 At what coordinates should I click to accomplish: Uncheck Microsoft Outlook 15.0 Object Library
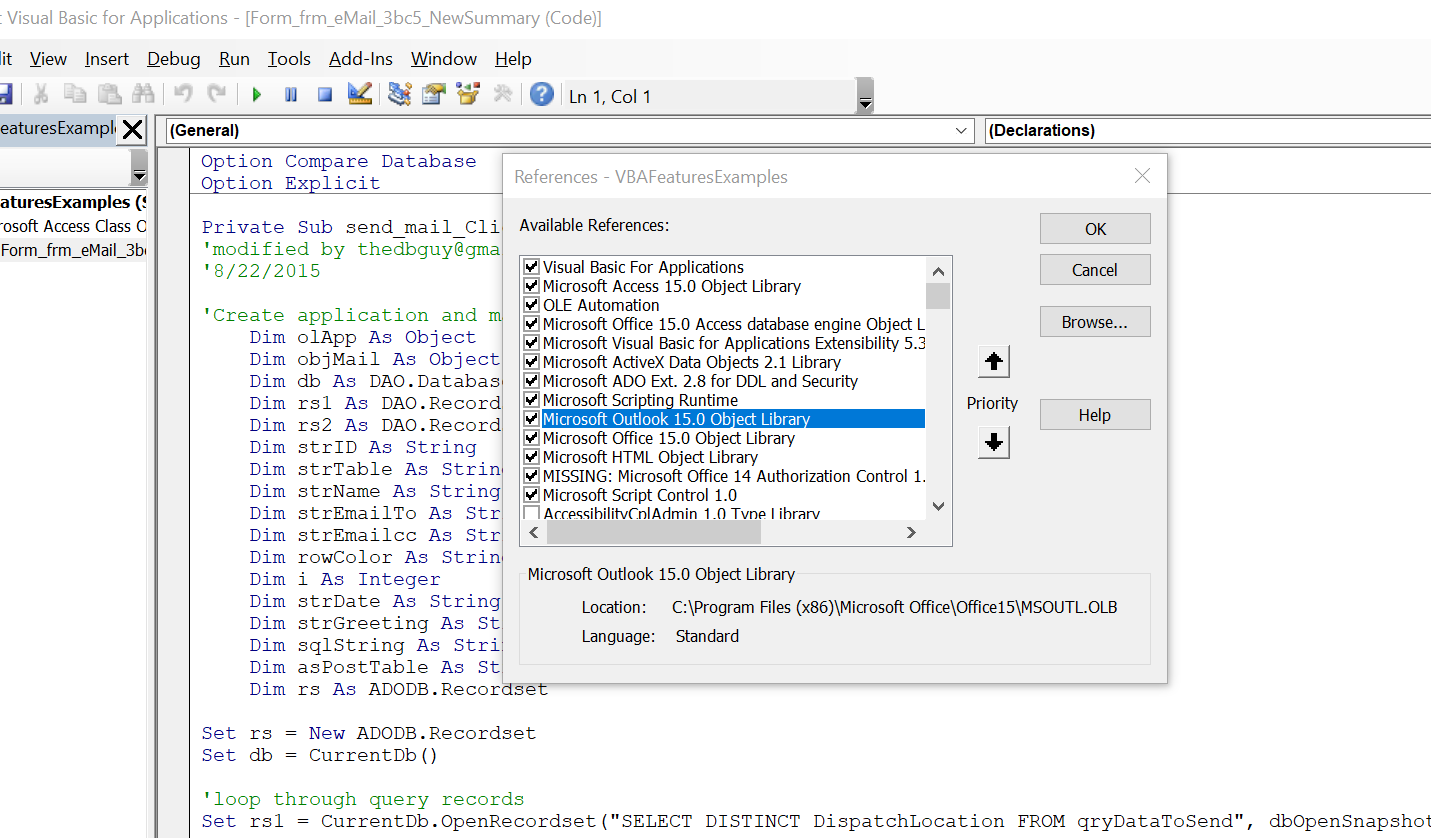point(531,419)
